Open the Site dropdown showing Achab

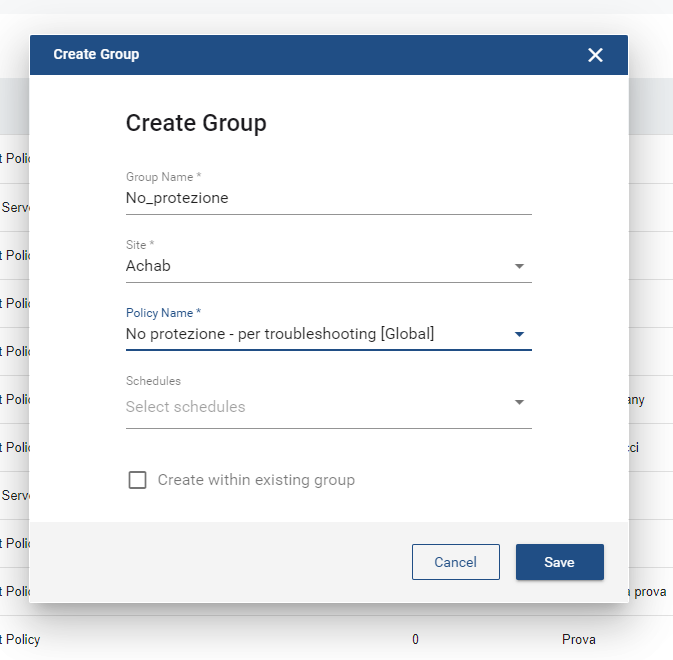point(316,266)
